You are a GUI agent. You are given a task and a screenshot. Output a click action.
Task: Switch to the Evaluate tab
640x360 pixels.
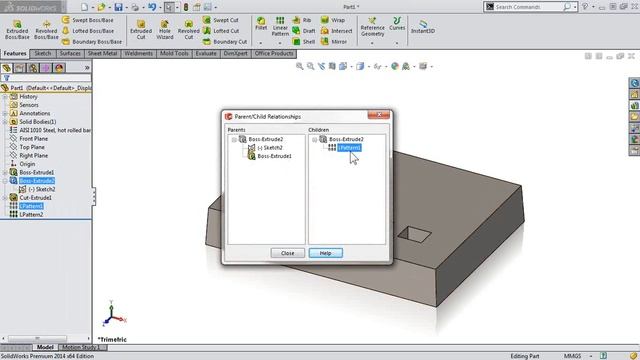[206, 53]
